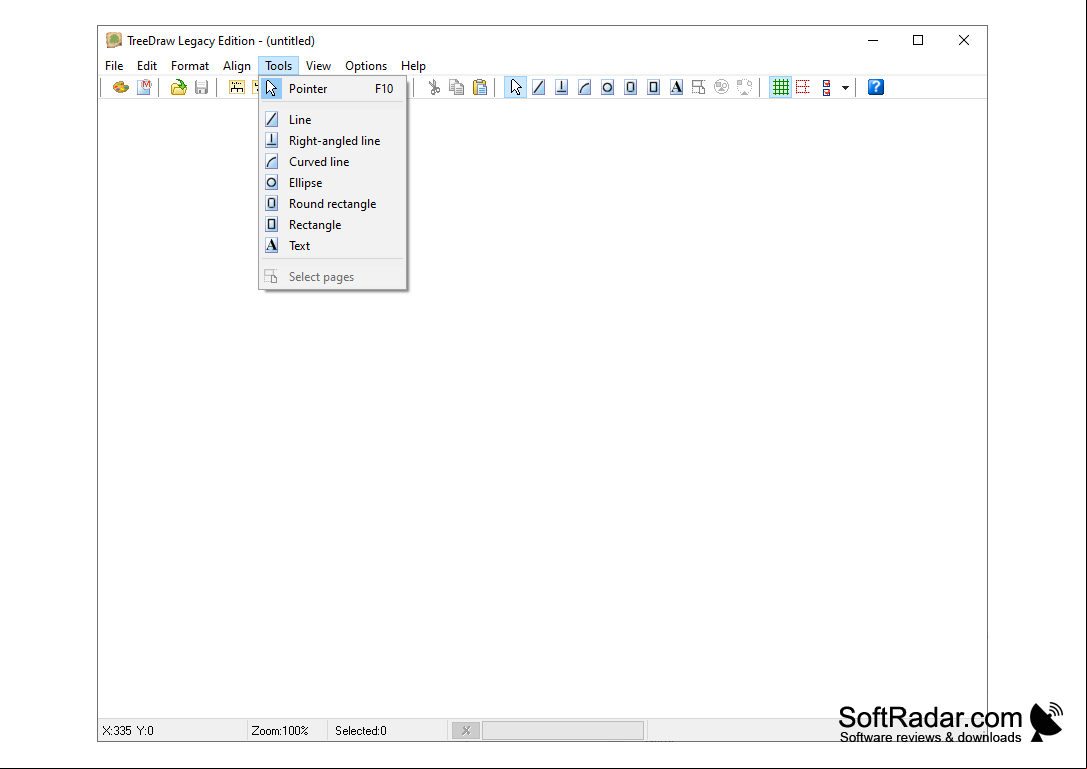Select the Right-angled line toolbar icon
1087x769 pixels.
click(562, 87)
